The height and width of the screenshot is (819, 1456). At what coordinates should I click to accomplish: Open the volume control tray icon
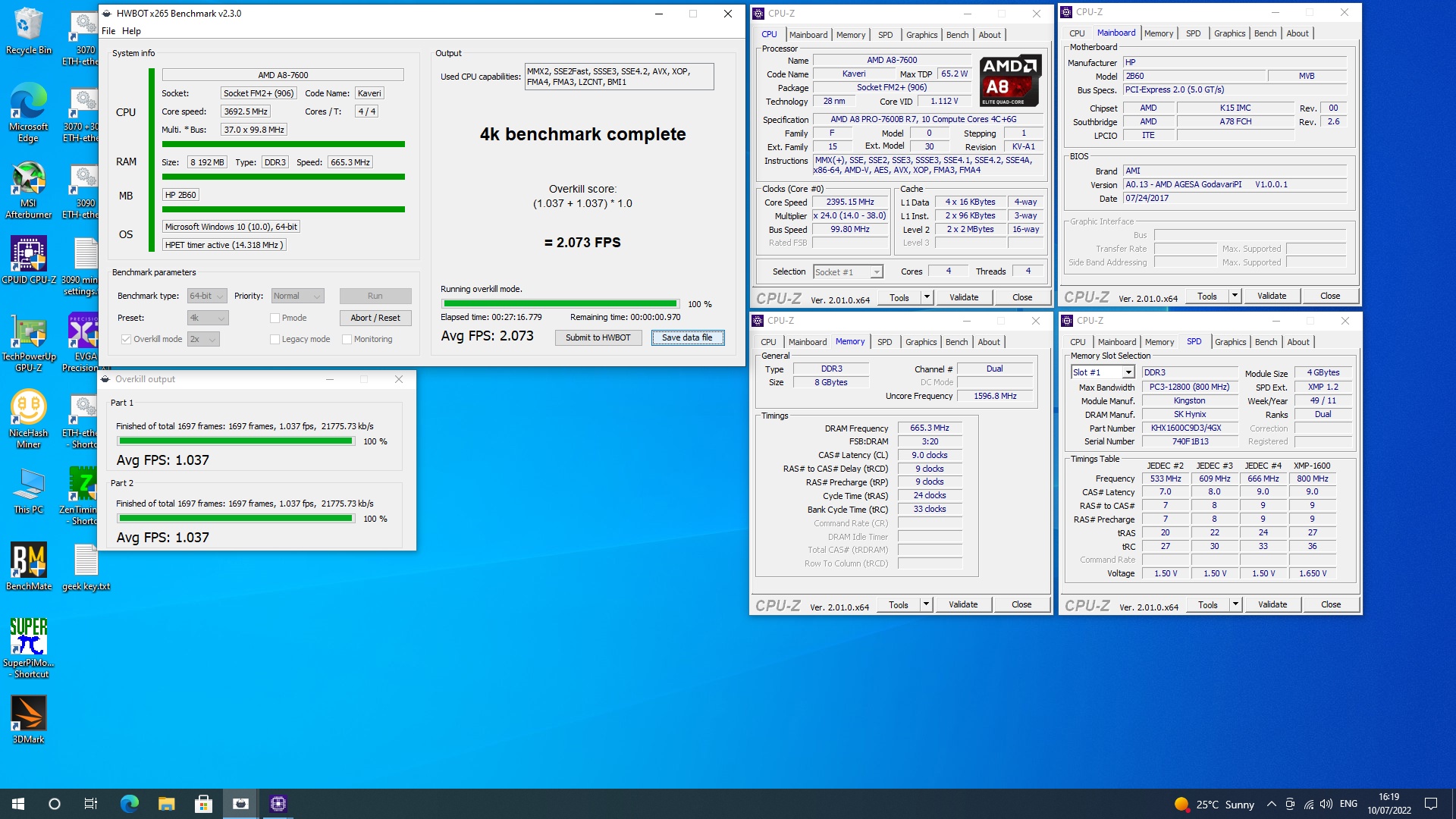[x=1326, y=805]
